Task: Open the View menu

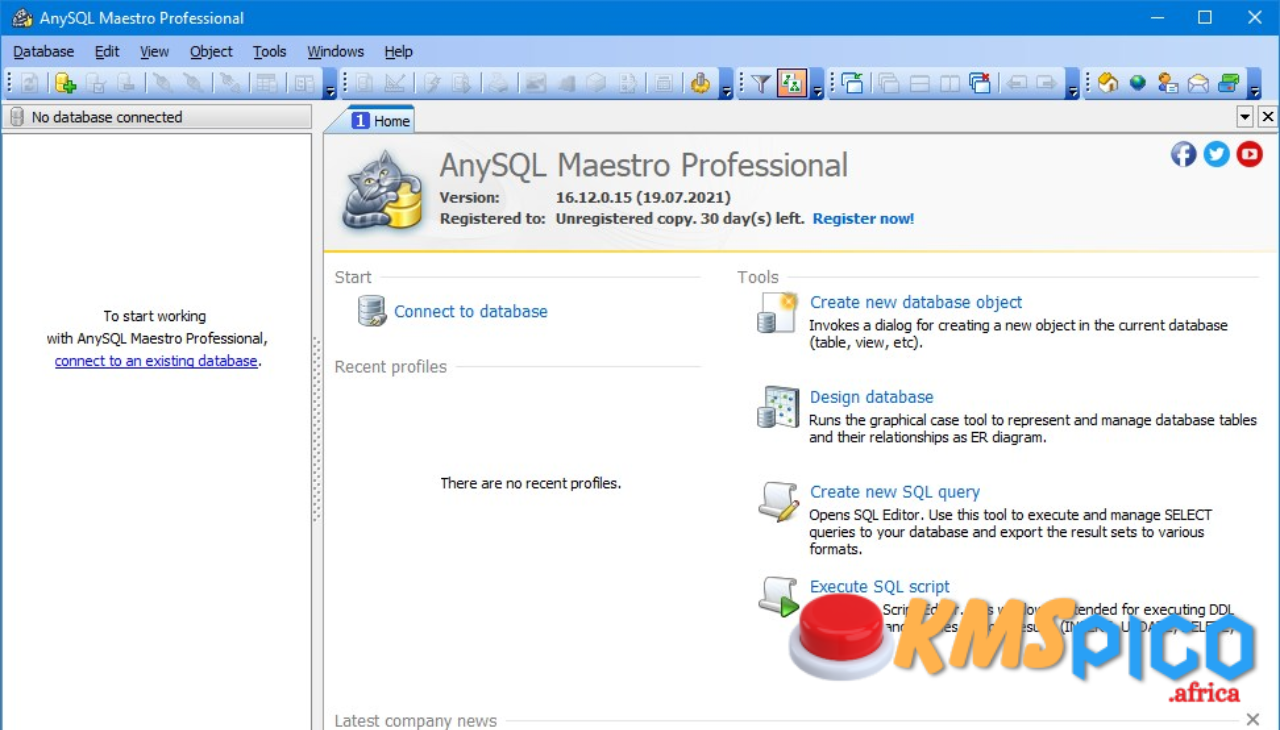Action: tap(154, 52)
